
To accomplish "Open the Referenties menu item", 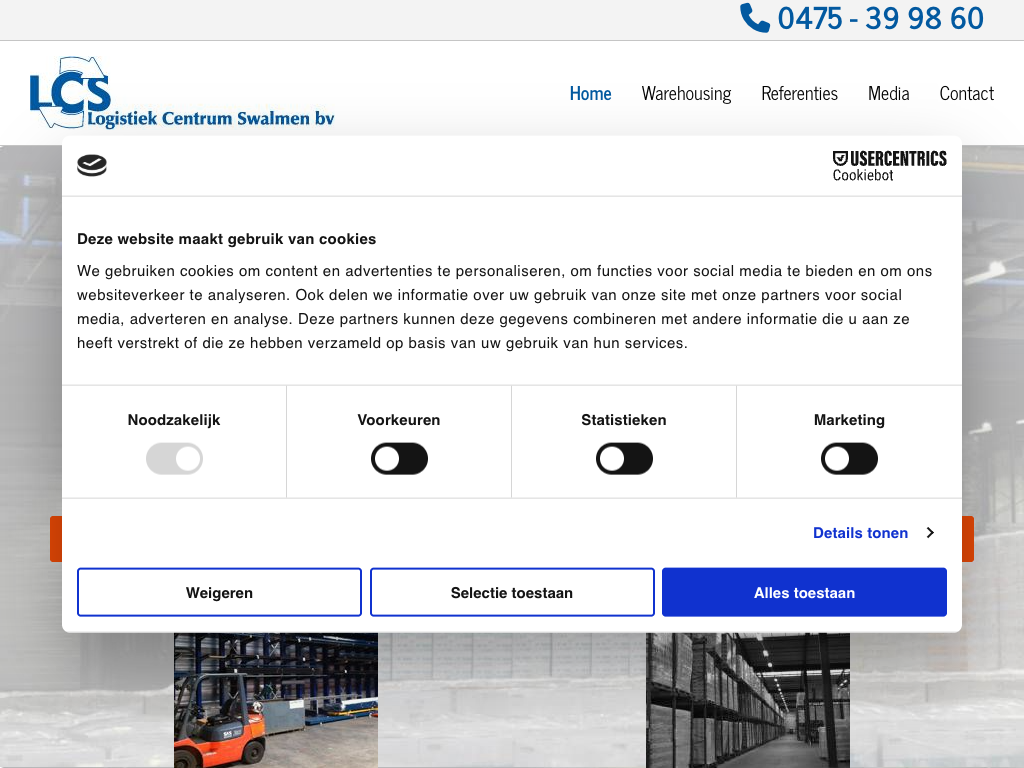I will pos(799,93).
